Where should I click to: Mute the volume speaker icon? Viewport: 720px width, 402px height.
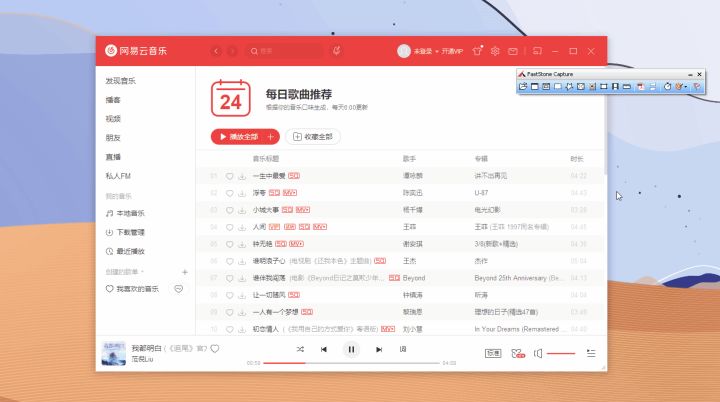click(538, 353)
